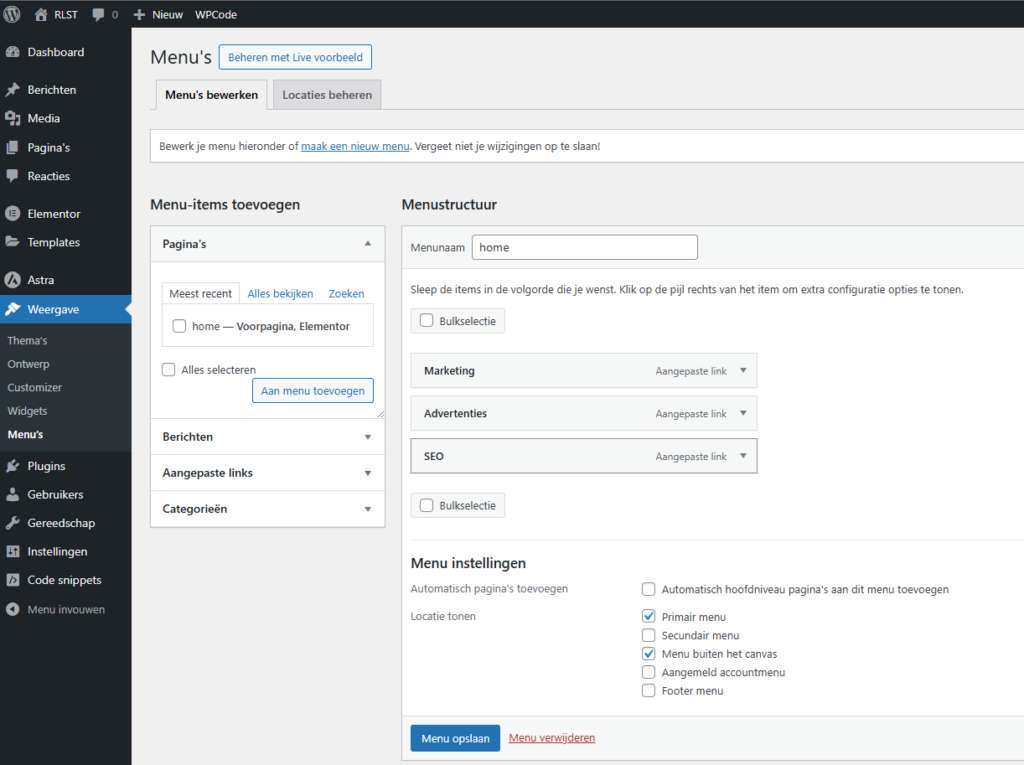
Task: Open Gebruikers user icon in sidebar
Action: point(13,495)
